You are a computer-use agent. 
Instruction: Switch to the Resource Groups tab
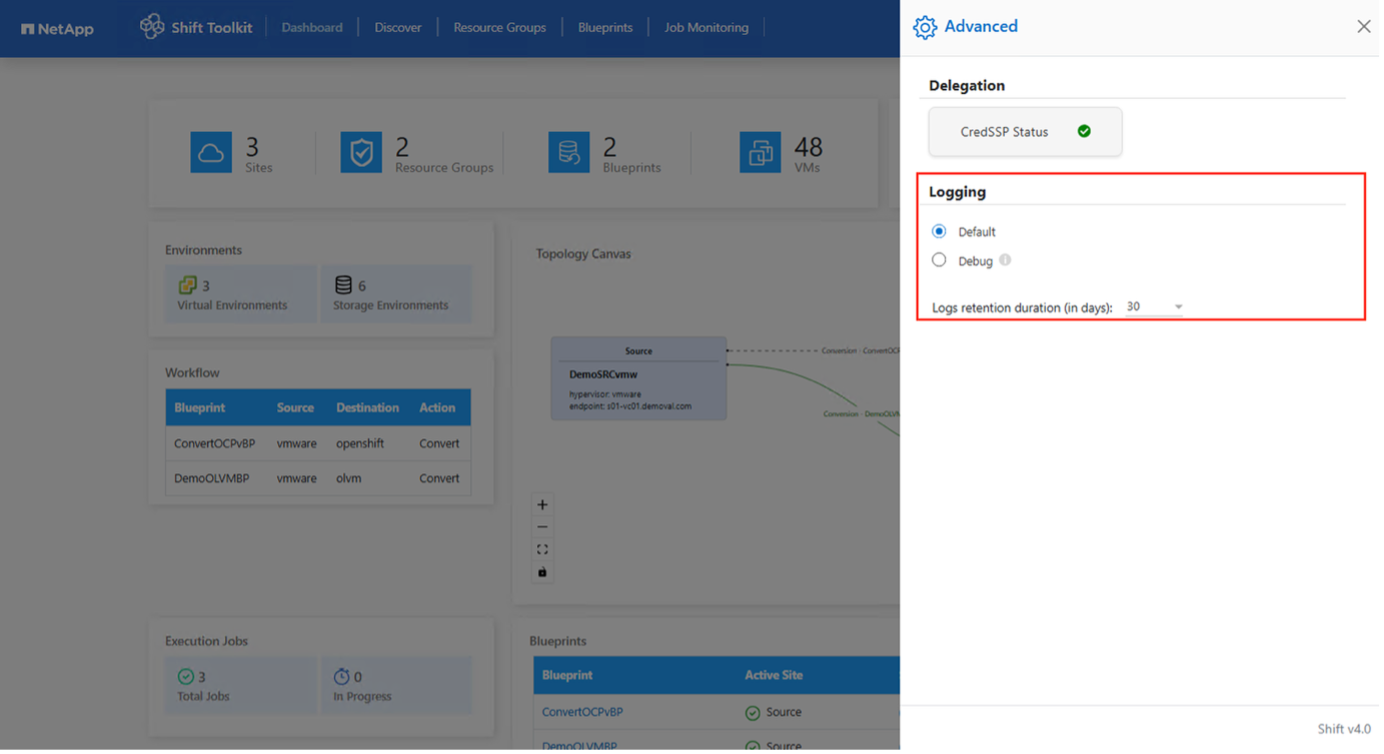pyautogui.click(x=499, y=28)
